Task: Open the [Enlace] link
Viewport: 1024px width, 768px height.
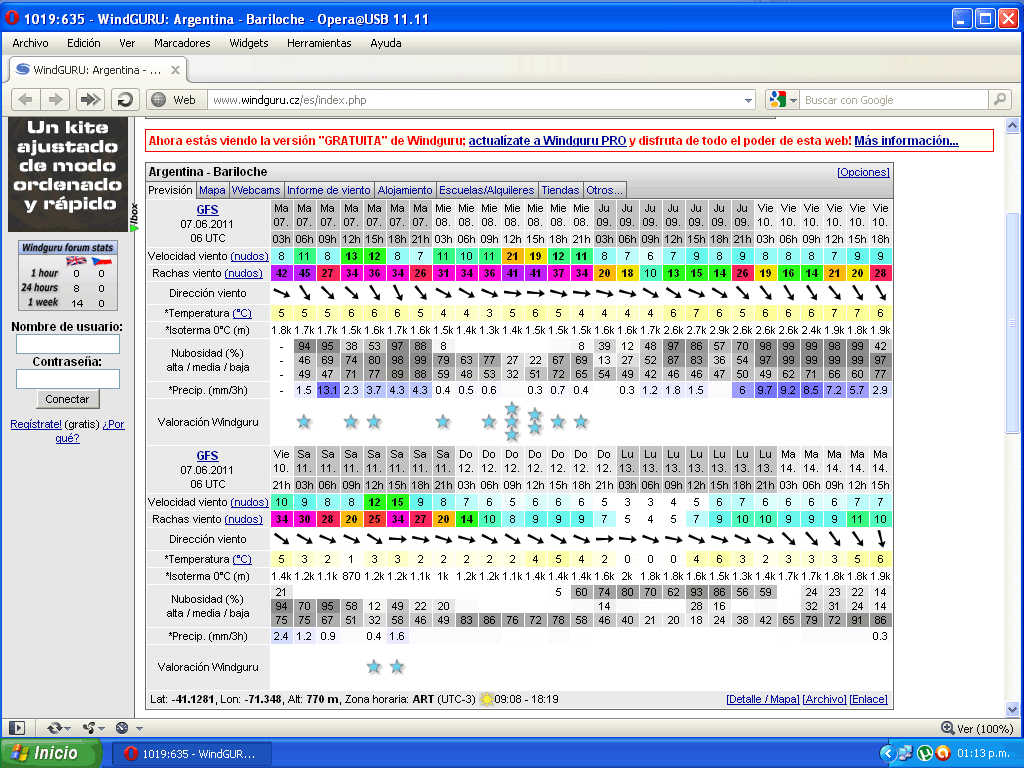Action: [x=869, y=699]
